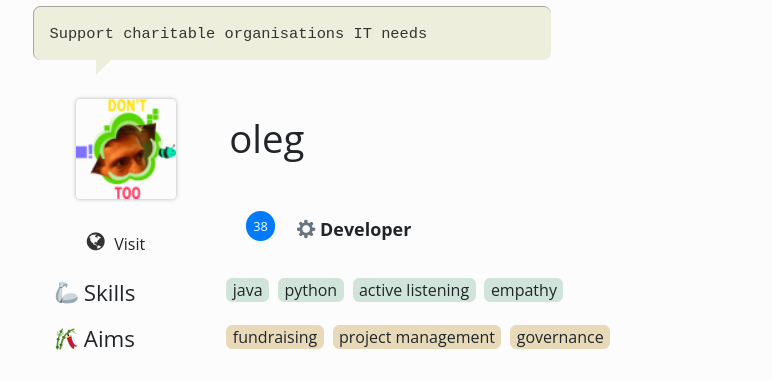This screenshot has height=381, width=772.
Task: Click the flexed arm Skills icon
Action: tap(66, 292)
